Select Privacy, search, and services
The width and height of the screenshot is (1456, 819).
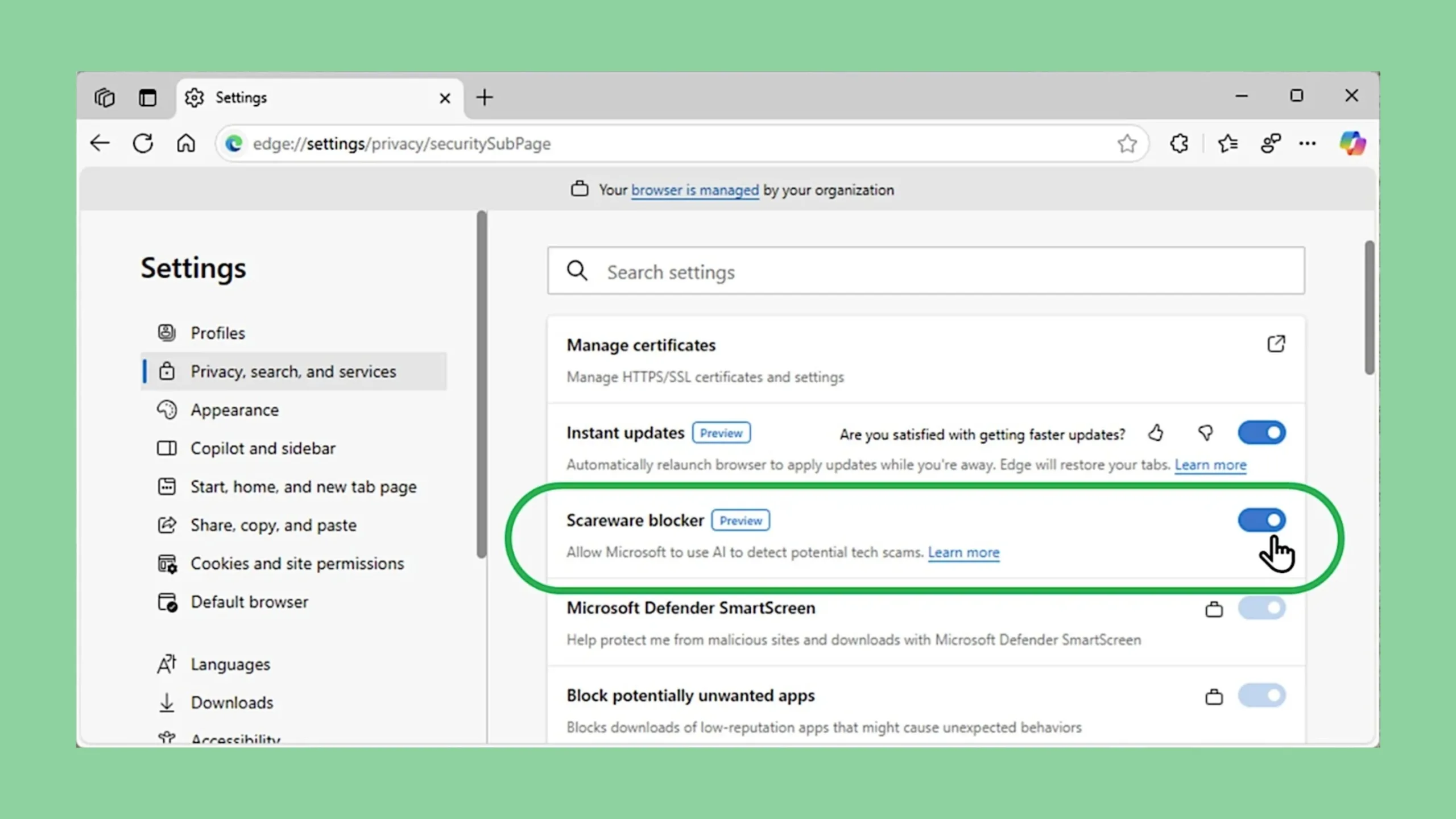(293, 371)
